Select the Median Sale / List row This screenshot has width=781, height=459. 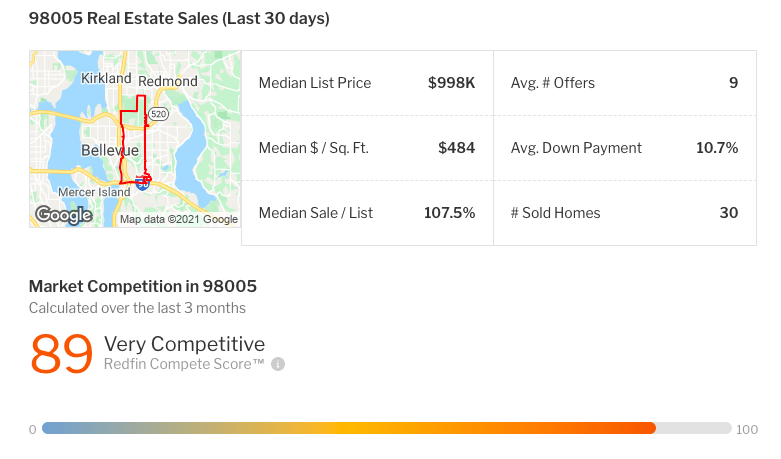(x=367, y=213)
